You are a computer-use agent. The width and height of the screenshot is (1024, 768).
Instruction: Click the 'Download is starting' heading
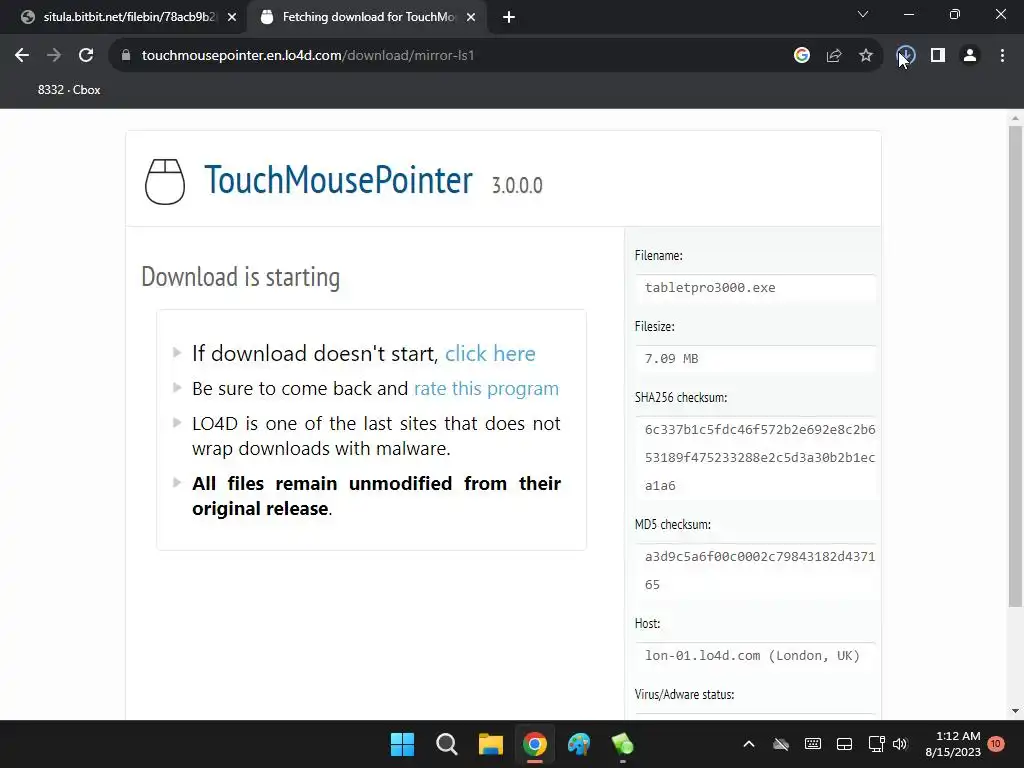(x=240, y=277)
